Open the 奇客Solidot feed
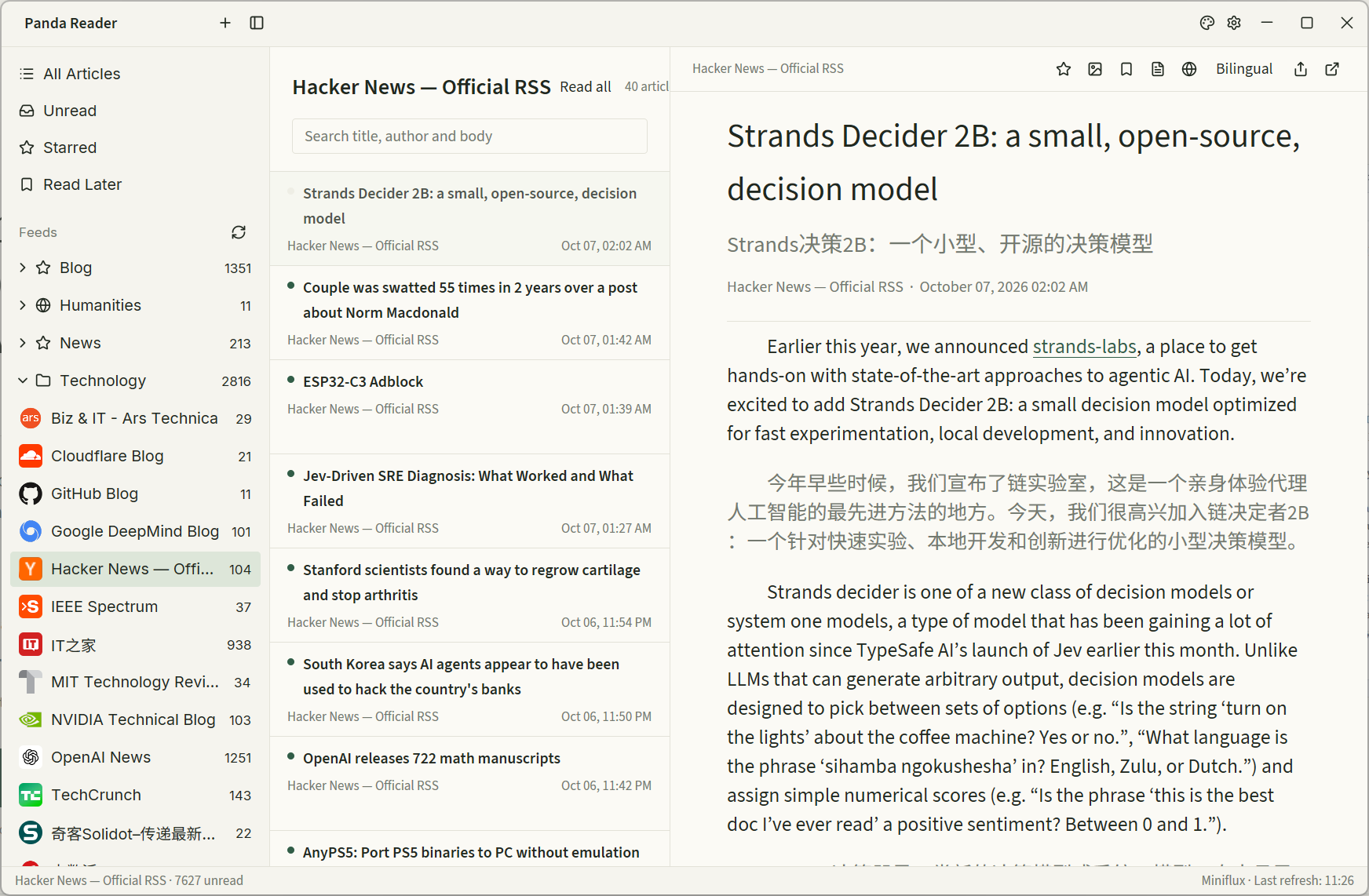The image size is (1369, 896). 135,833
